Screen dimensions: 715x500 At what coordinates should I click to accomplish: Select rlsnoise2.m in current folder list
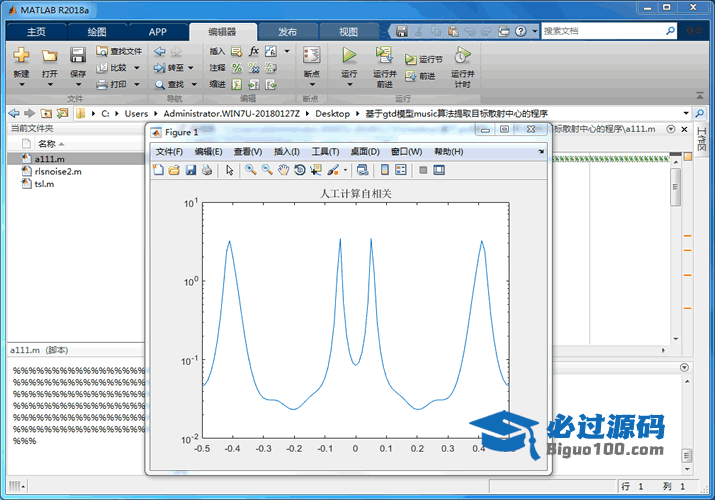coord(58,171)
